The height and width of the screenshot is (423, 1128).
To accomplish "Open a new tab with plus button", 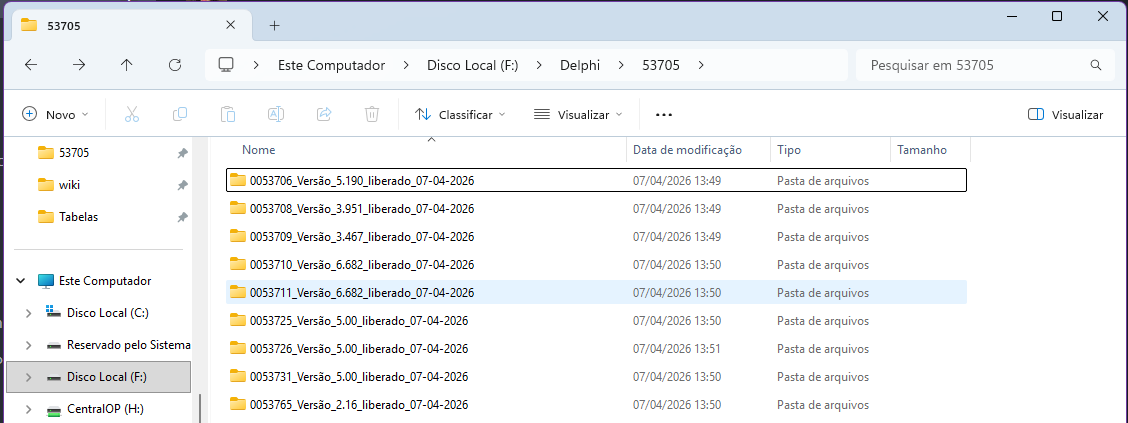I will 275,25.
